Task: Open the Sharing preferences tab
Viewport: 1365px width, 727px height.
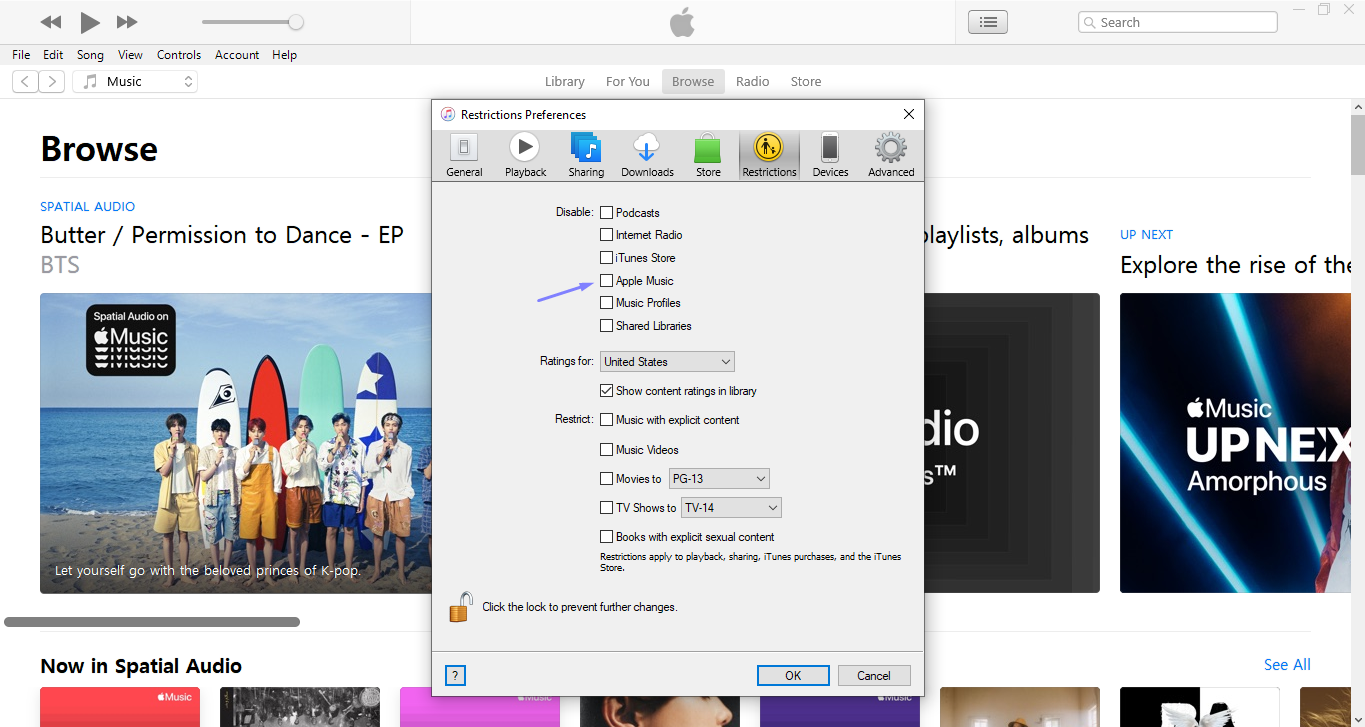Action: coord(586,156)
